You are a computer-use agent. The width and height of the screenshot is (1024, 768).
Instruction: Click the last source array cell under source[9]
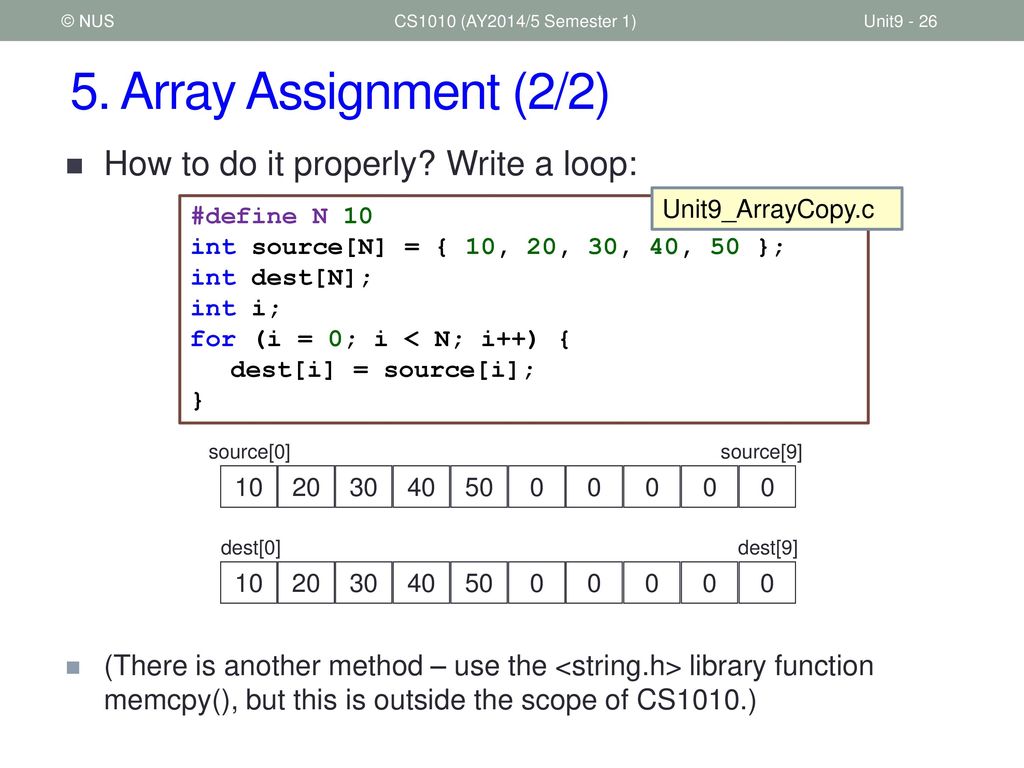pyautogui.click(x=767, y=487)
